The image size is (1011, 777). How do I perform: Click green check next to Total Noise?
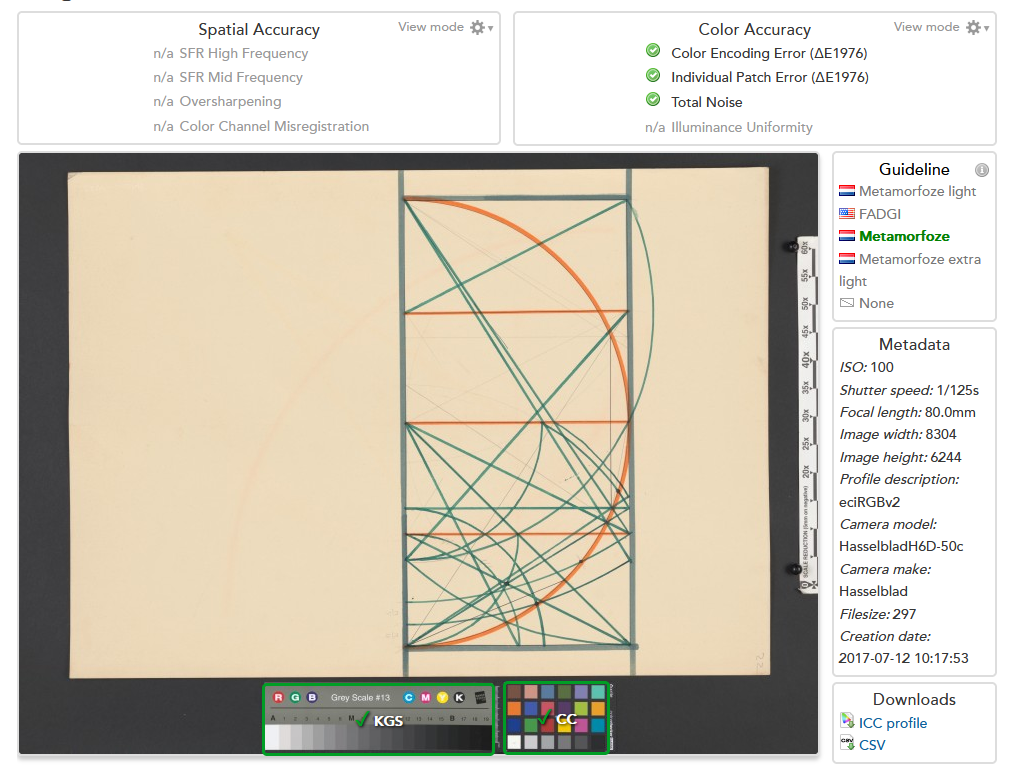tap(653, 100)
